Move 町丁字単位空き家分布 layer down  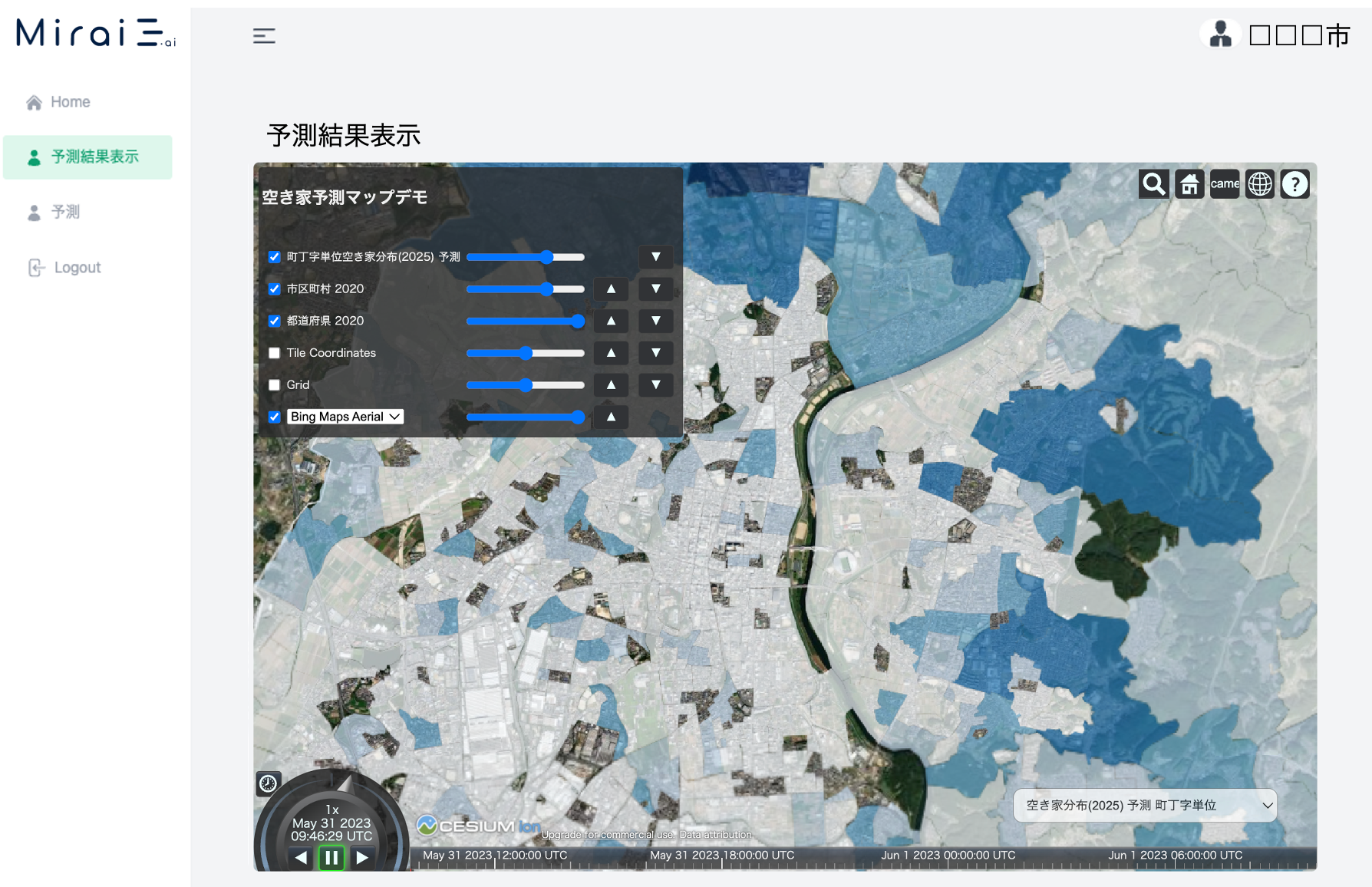[x=656, y=257]
